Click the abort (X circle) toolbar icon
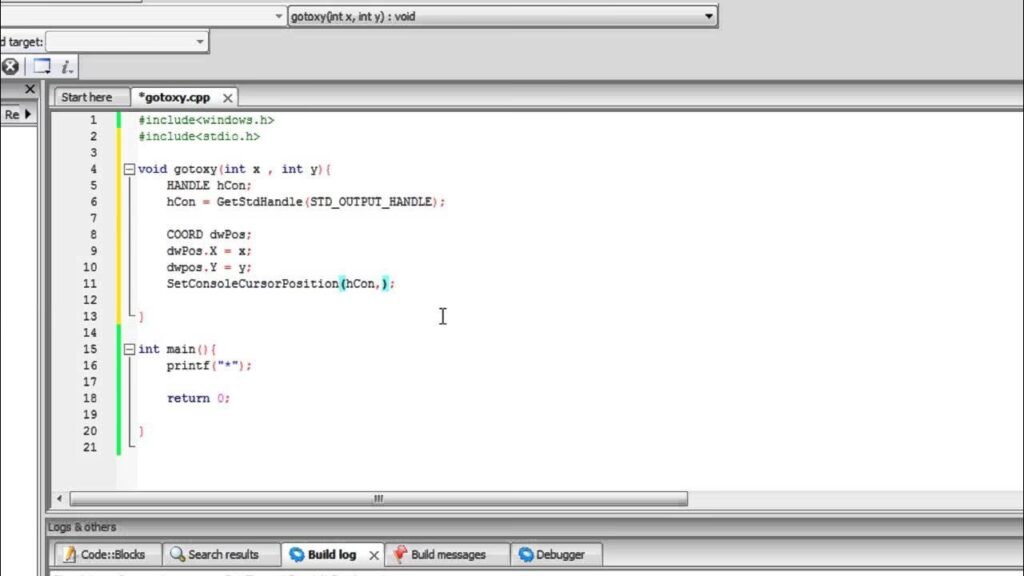 [9, 67]
